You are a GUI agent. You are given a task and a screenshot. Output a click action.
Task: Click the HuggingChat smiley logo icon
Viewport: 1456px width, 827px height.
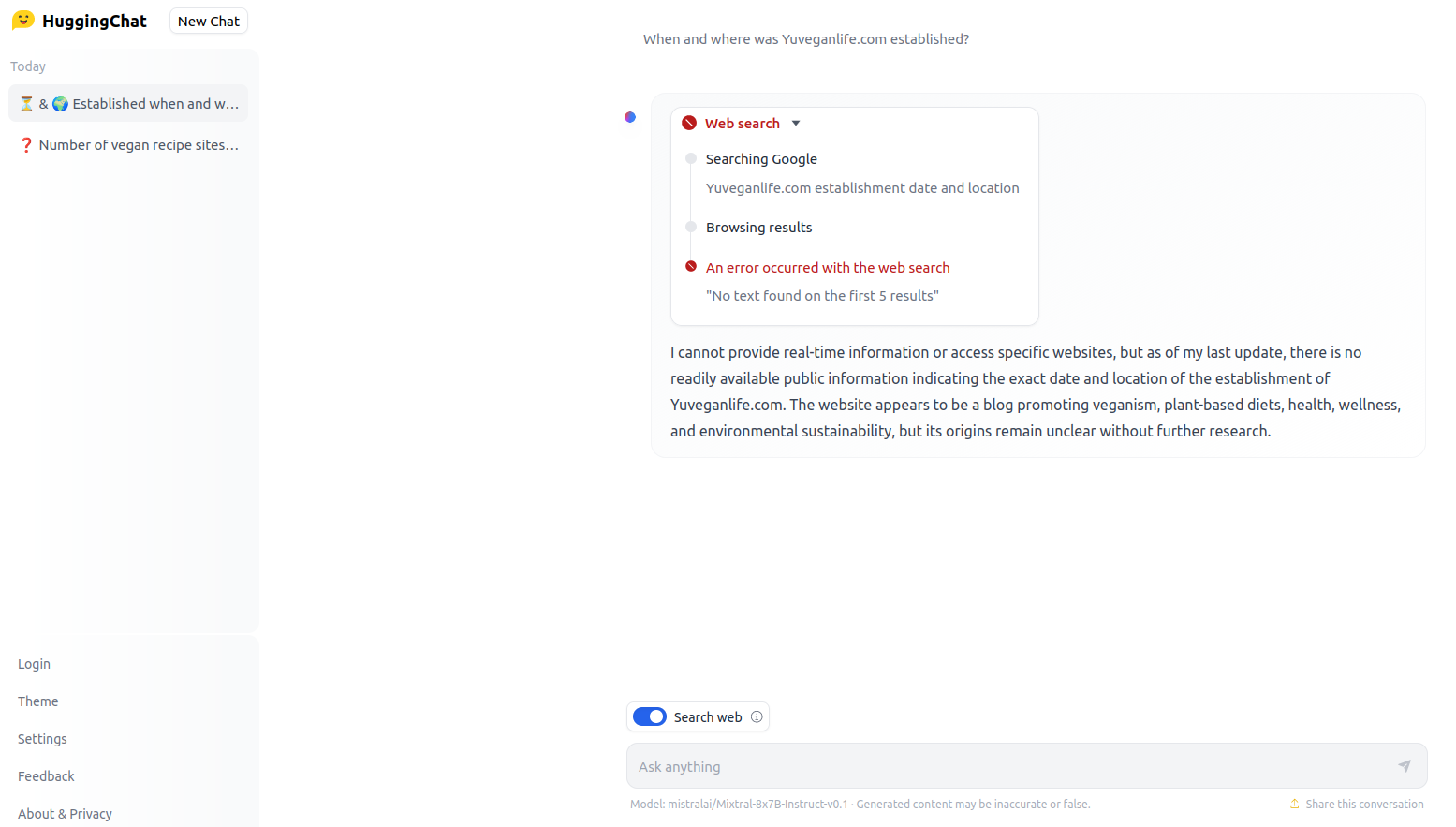point(23,20)
